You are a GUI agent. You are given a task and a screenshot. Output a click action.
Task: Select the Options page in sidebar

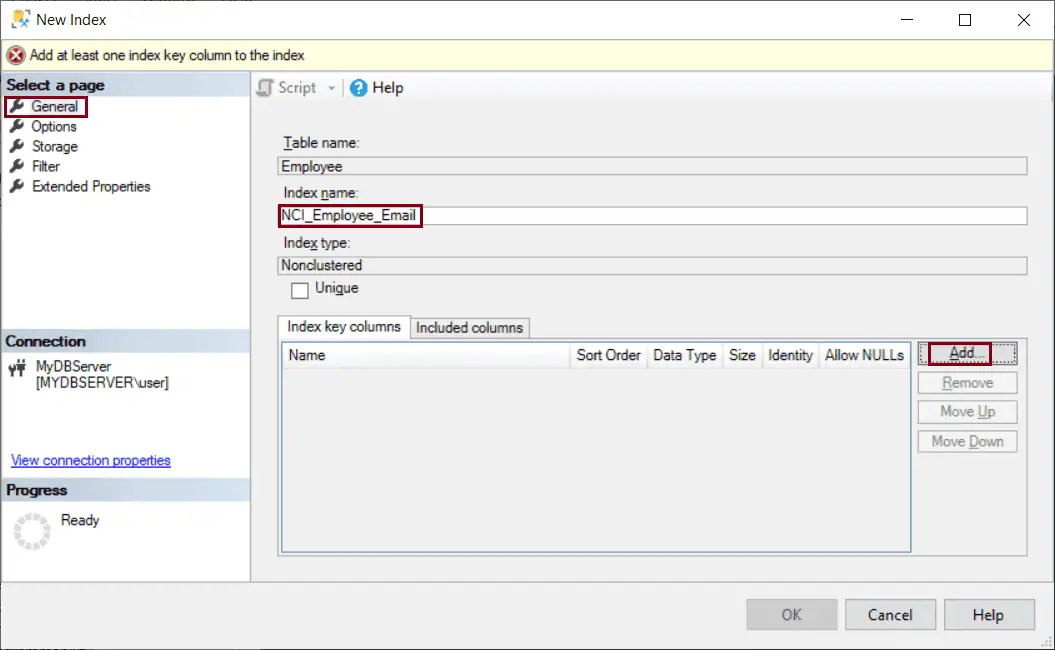point(54,126)
